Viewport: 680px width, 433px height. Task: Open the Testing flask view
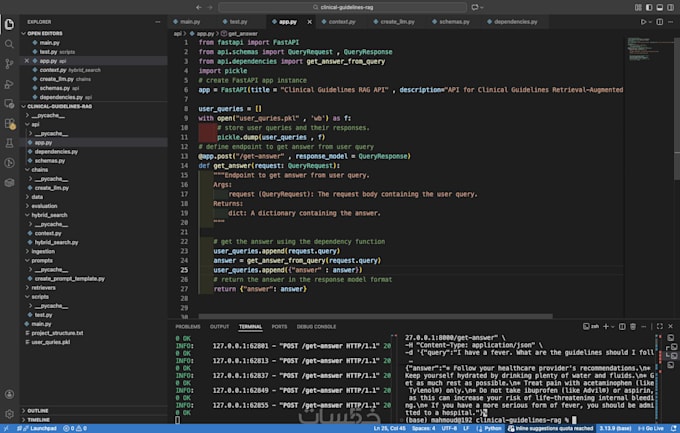point(9,143)
